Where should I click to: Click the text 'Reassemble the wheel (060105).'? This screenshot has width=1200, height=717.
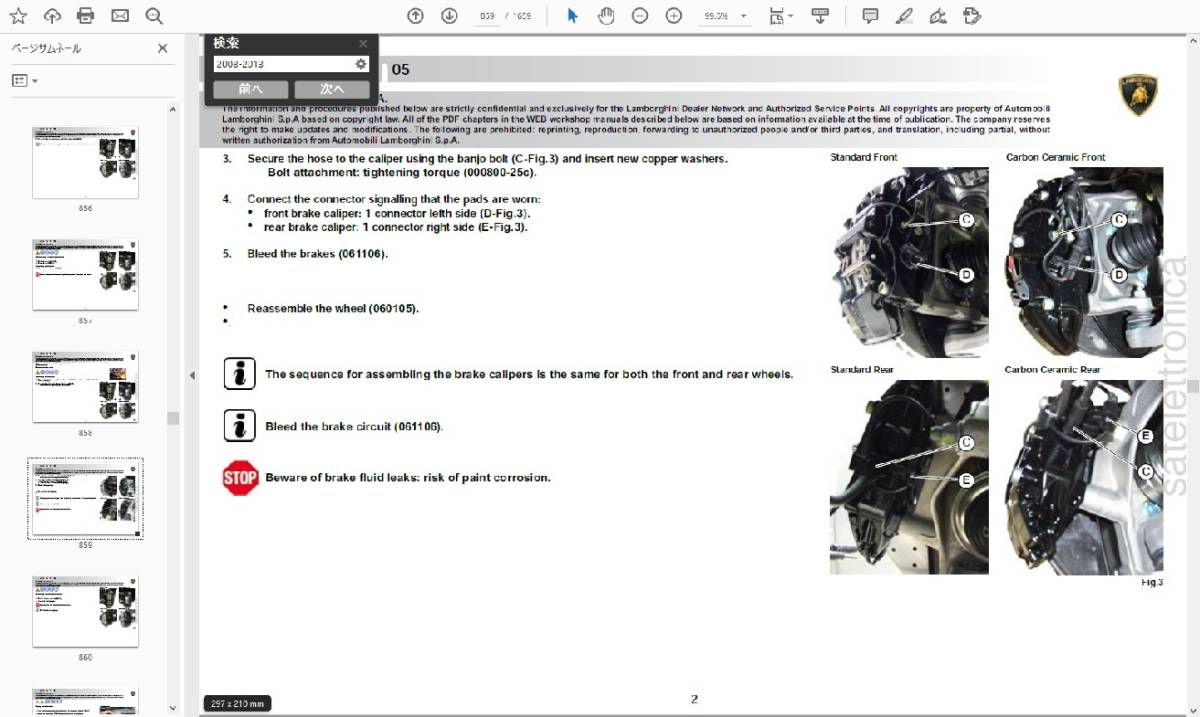click(333, 308)
